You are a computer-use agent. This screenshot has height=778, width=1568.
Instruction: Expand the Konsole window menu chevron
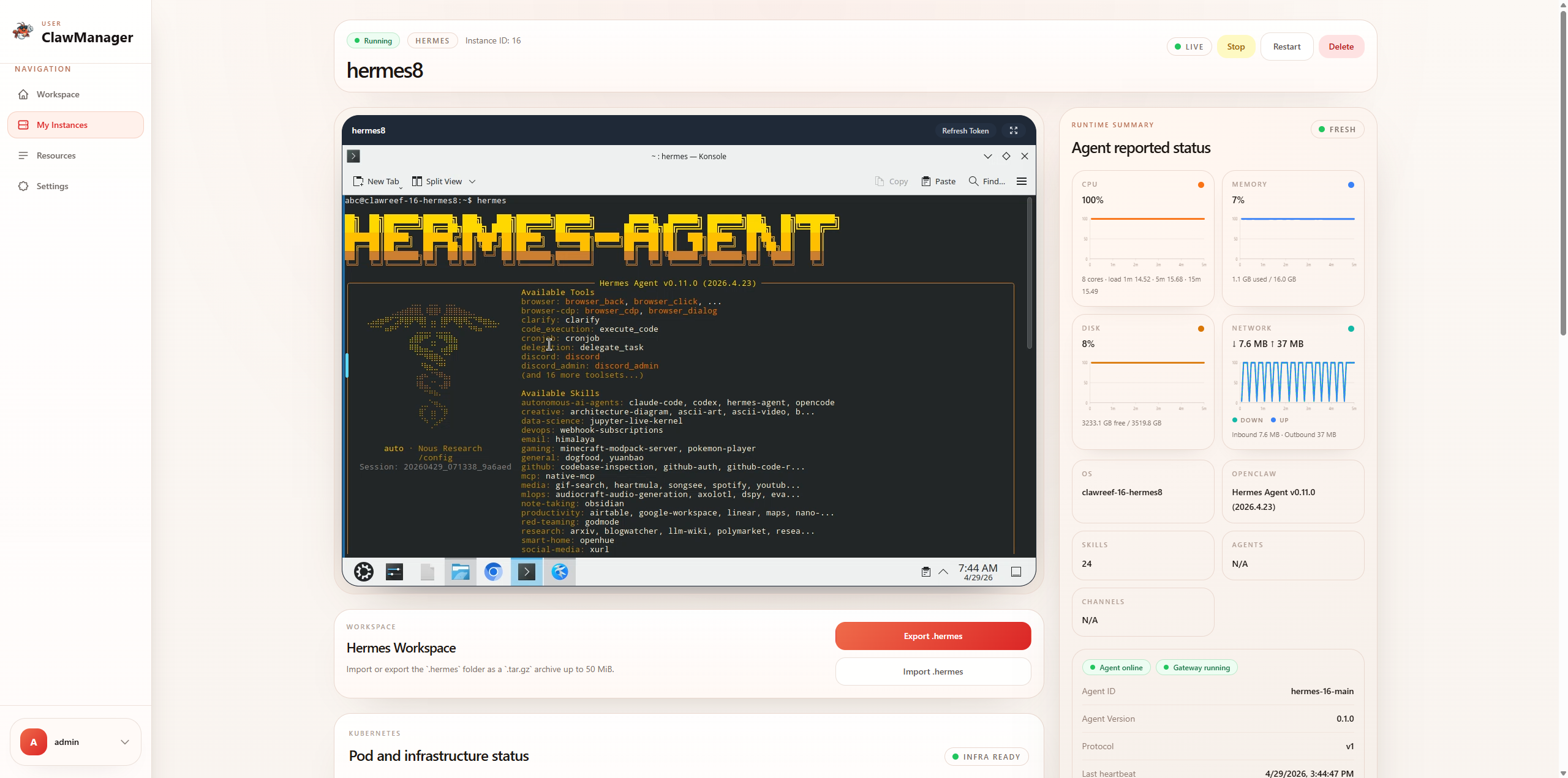click(x=988, y=156)
